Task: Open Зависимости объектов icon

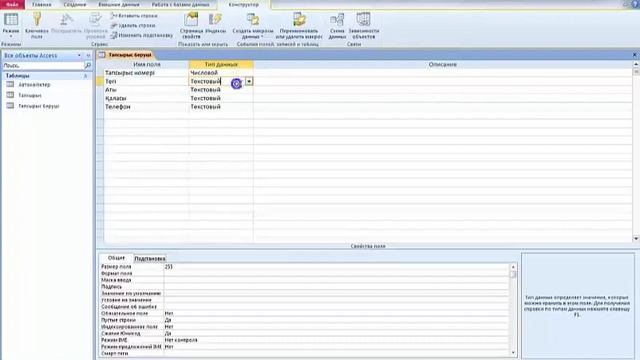Action: point(363,19)
